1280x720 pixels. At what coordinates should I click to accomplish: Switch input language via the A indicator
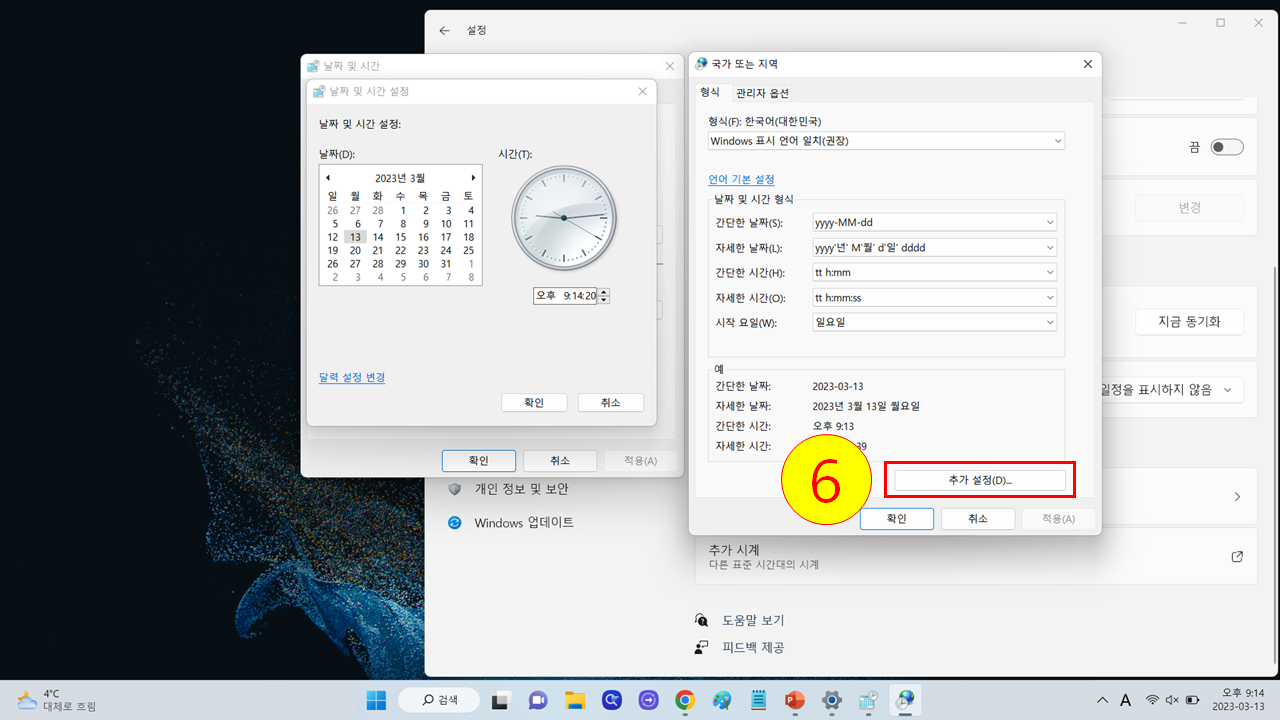point(1125,700)
